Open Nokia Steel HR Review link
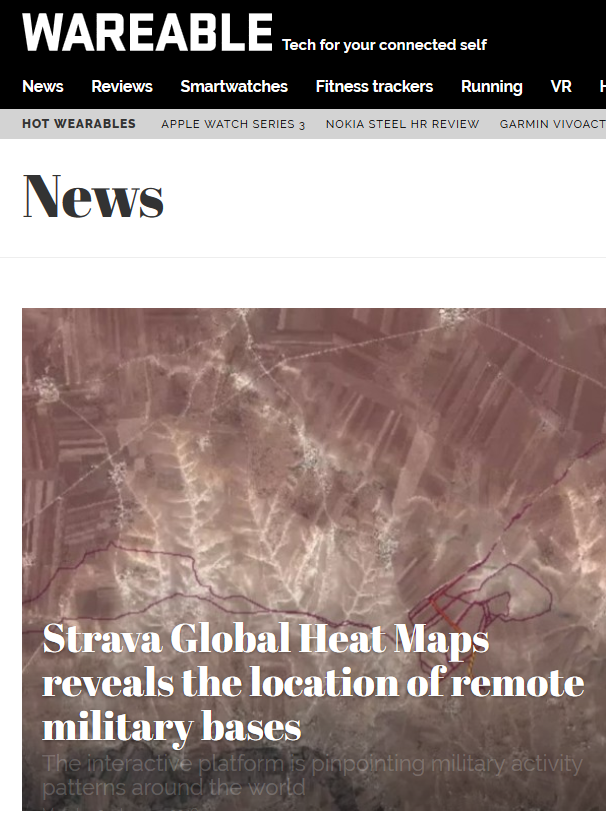Screen dimensions: 606x816 point(402,124)
